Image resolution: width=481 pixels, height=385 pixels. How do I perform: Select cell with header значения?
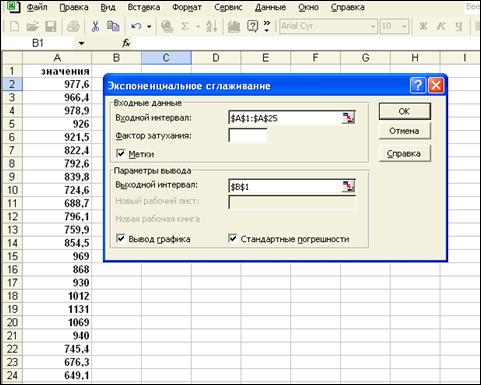[57, 71]
